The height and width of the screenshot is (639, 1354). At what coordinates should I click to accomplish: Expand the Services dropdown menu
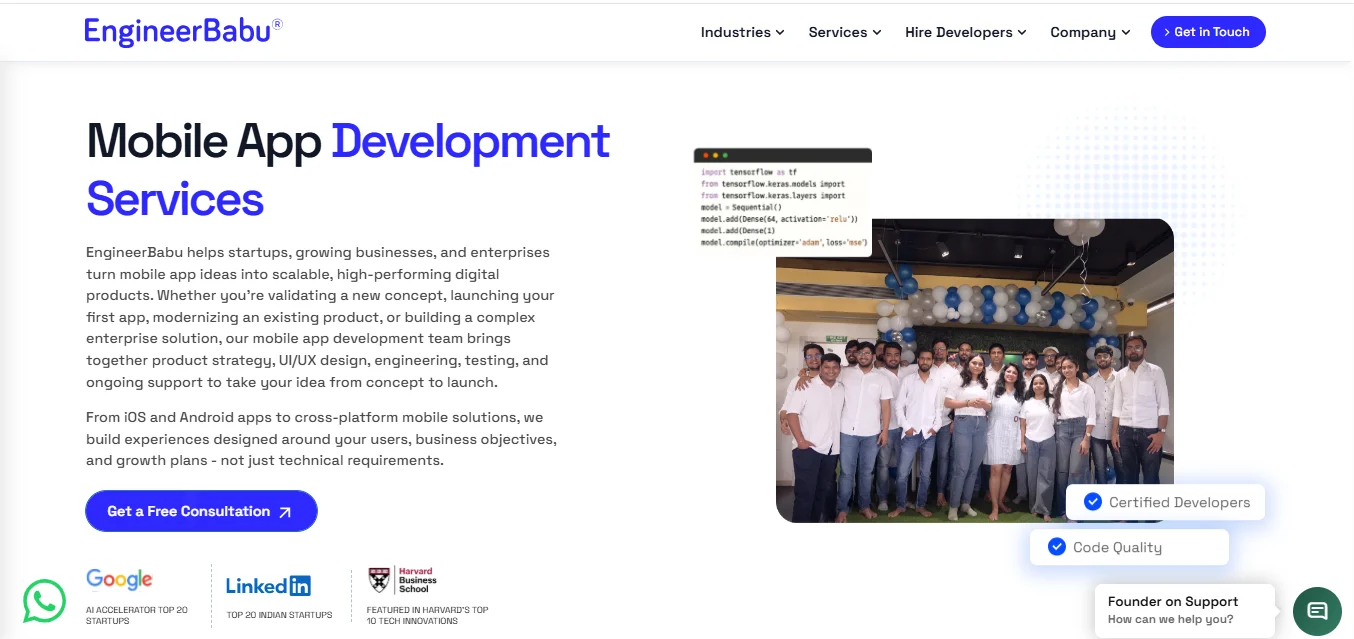[845, 32]
